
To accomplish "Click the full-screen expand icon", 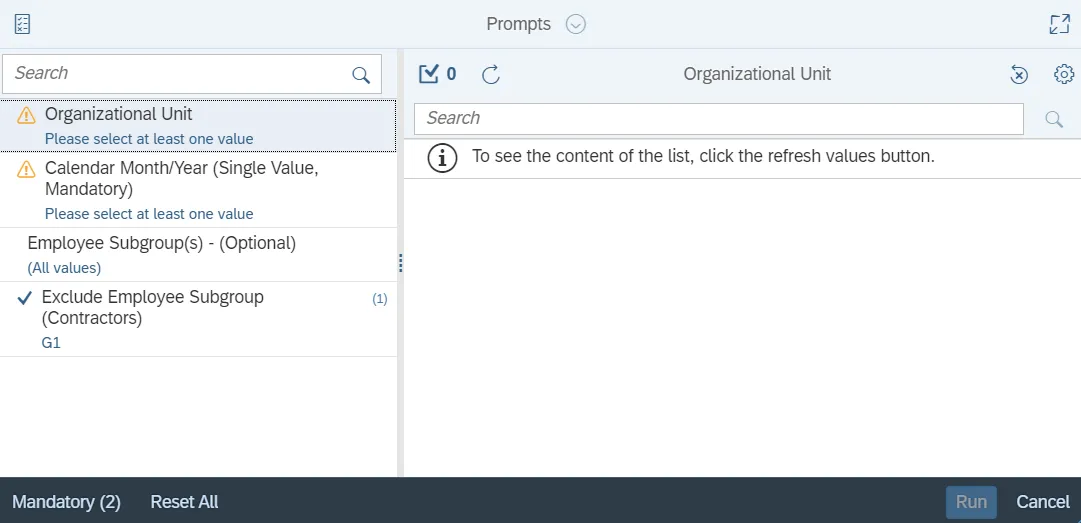I will pos(1059,24).
